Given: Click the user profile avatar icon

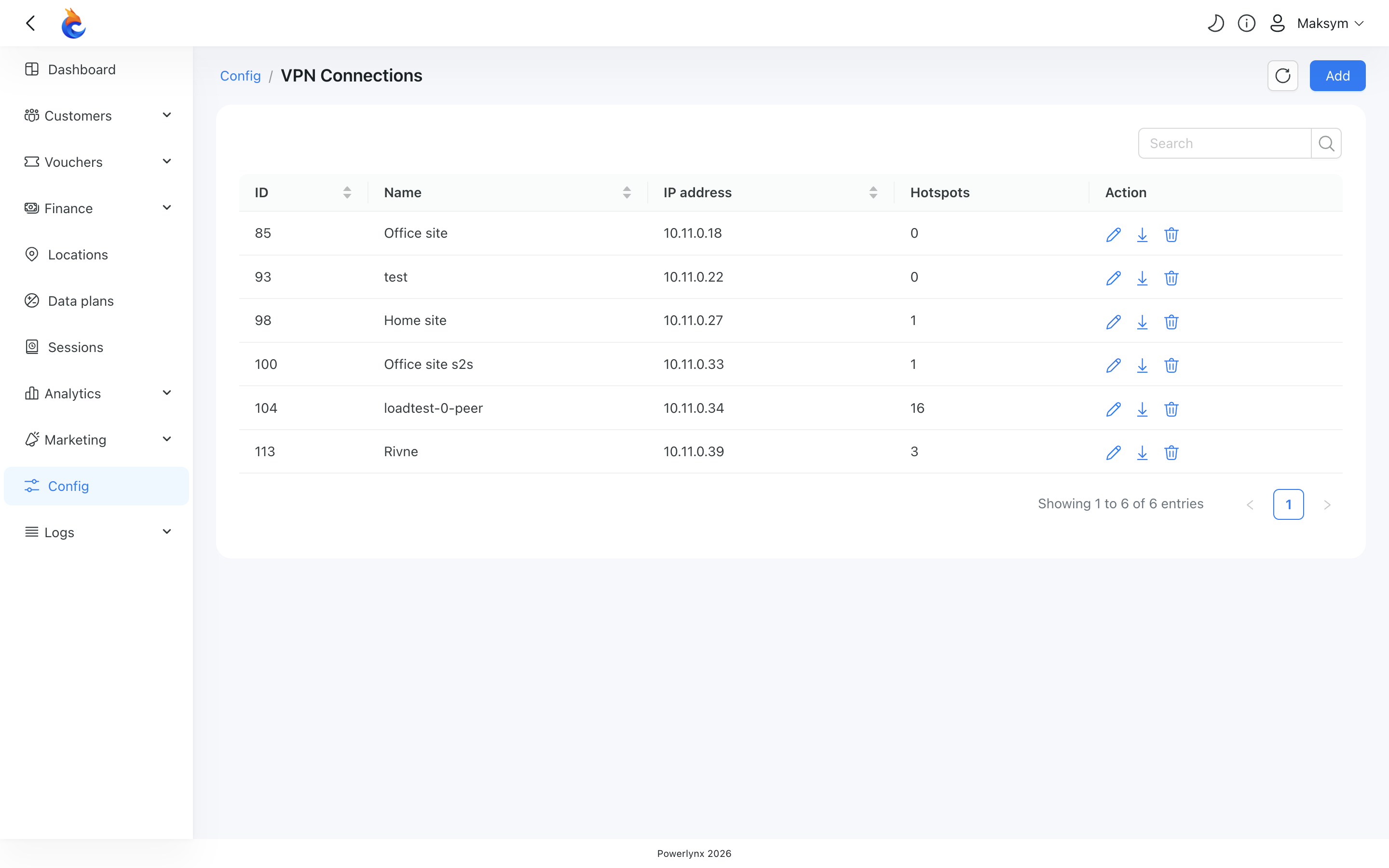Looking at the screenshot, I should click(x=1278, y=24).
